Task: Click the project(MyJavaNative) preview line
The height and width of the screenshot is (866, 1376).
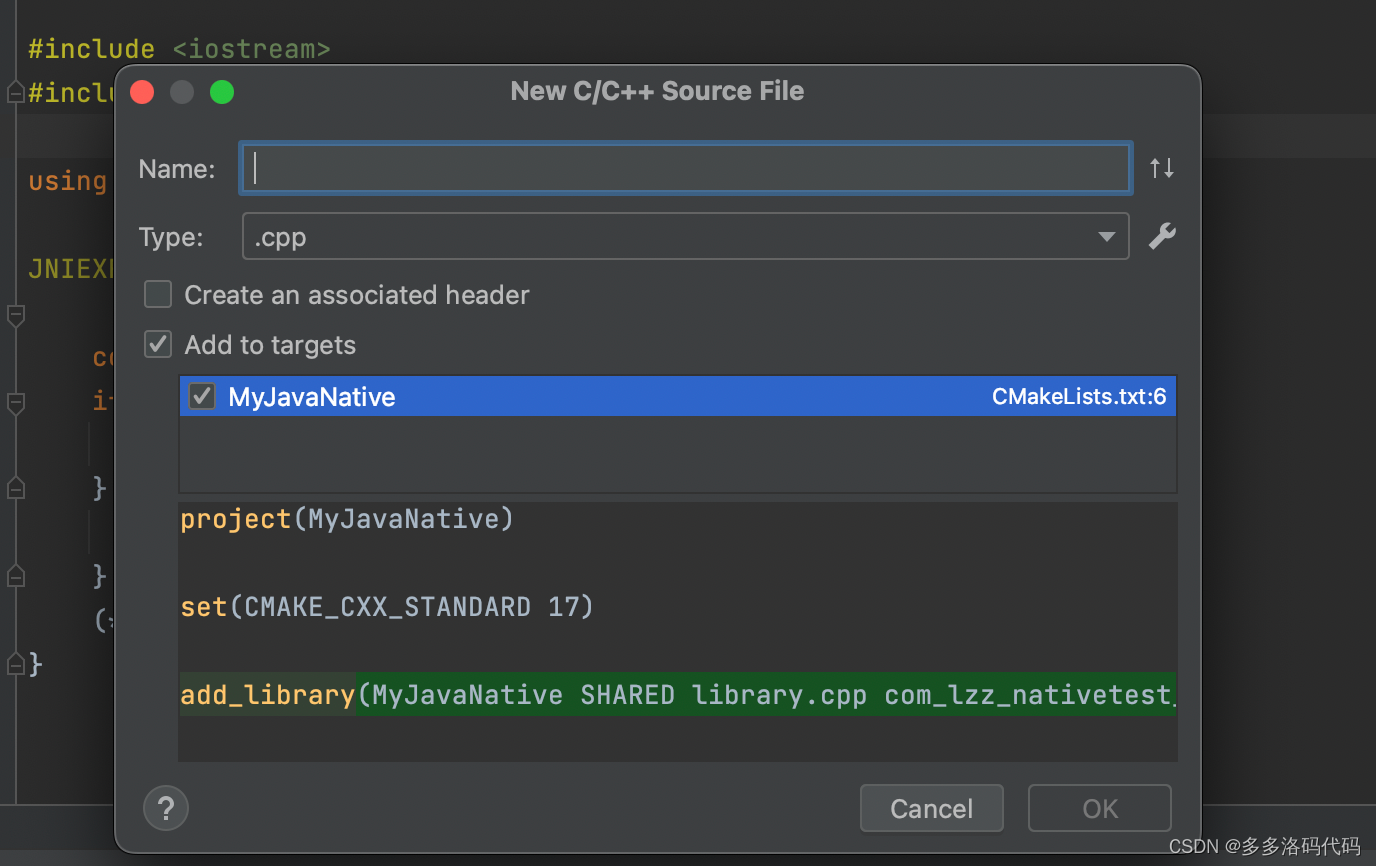Action: point(347,519)
